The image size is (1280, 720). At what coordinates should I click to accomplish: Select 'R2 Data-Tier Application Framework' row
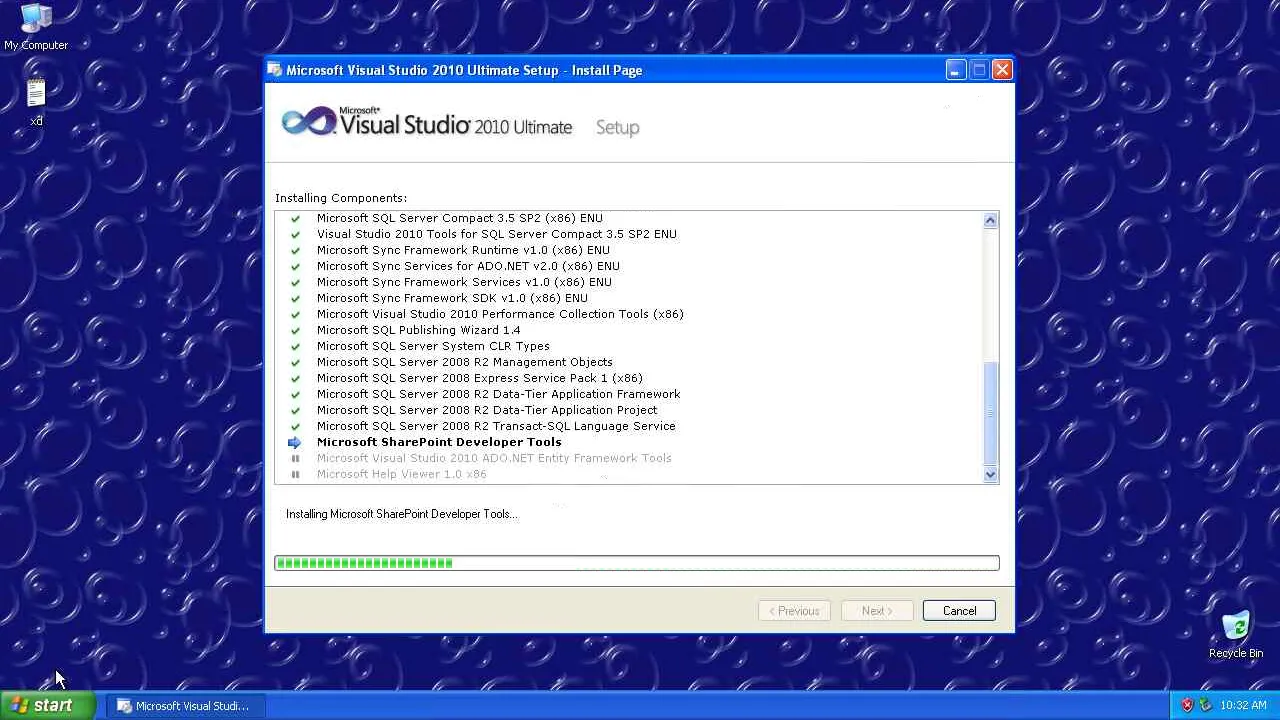pyautogui.click(x=498, y=394)
